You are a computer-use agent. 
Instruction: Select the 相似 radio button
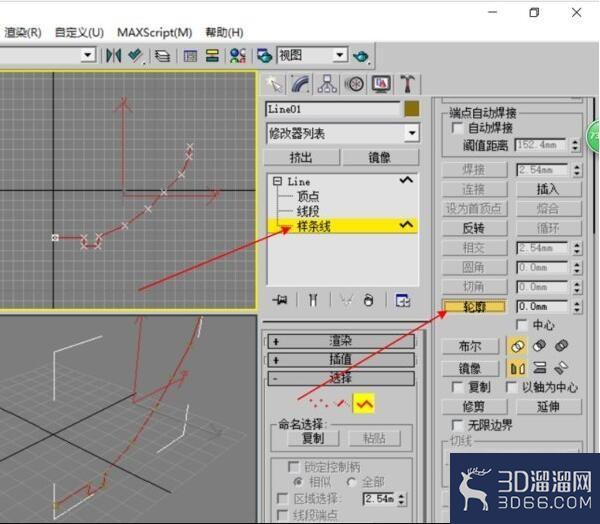click(x=298, y=482)
